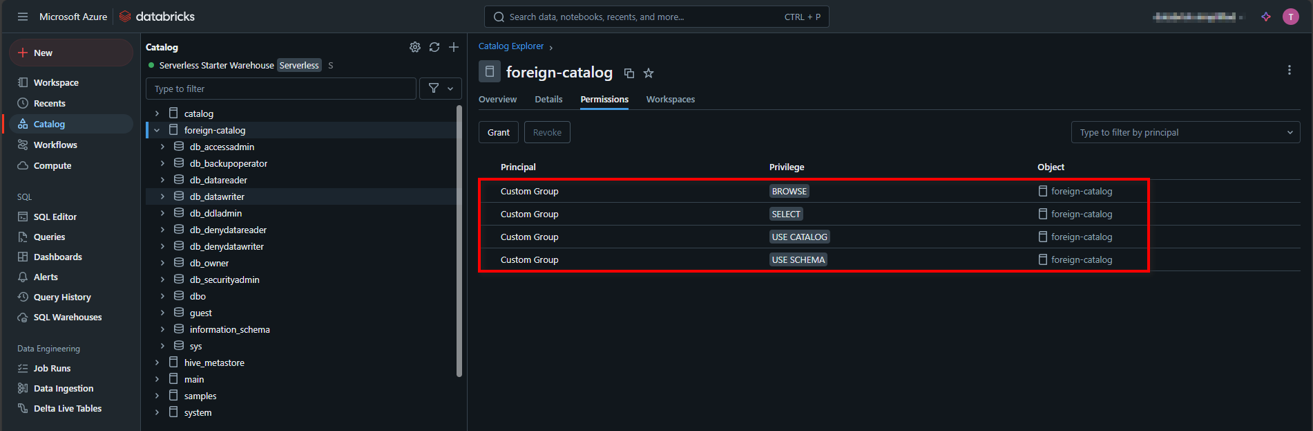Viewport: 1313px width, 431px height.
Task: Open the filter options funnel dropdown
Action: point(440,88)
